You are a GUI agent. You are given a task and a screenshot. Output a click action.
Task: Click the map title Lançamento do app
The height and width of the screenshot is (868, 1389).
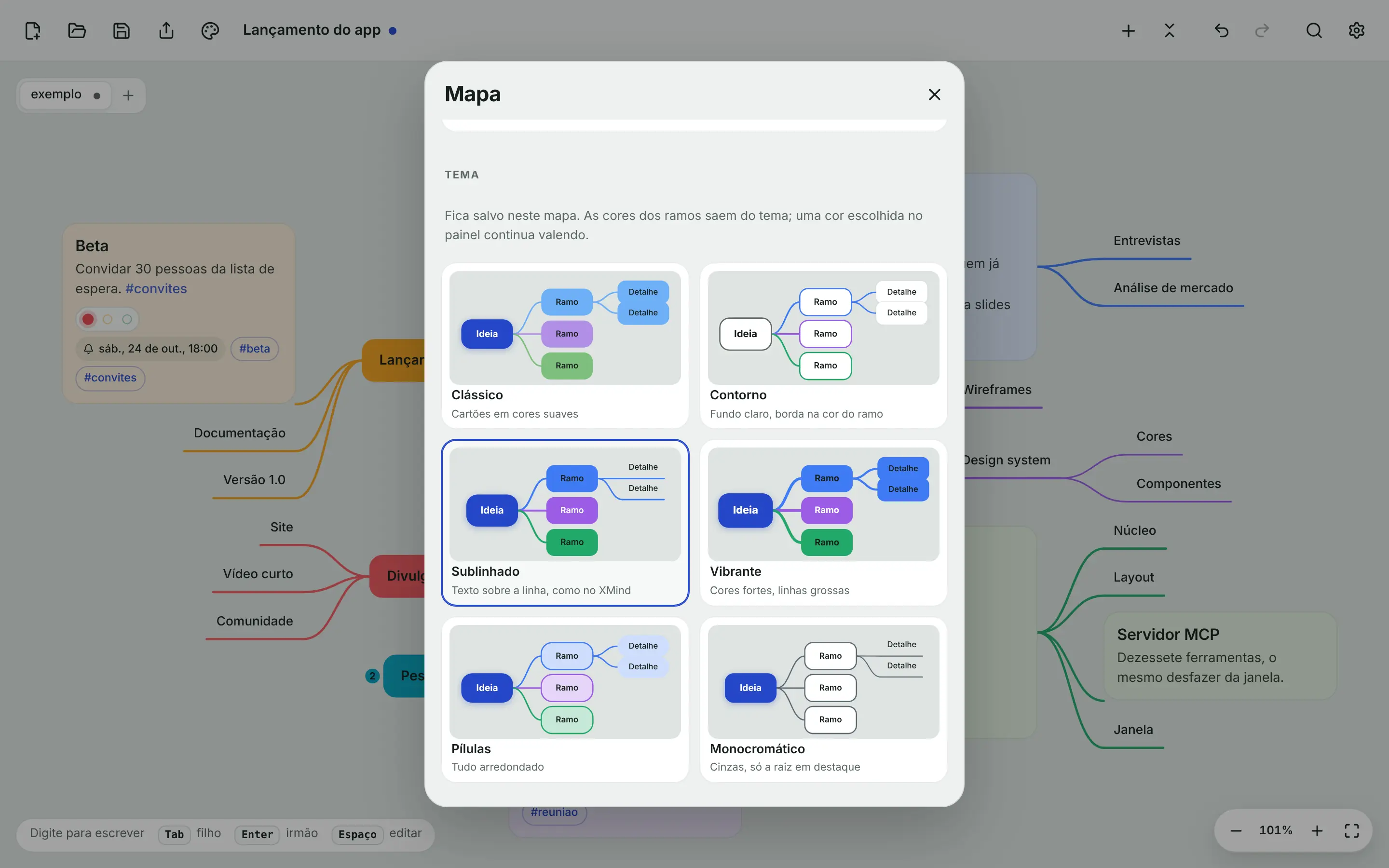pyautogui.click(x=312, y=30)
